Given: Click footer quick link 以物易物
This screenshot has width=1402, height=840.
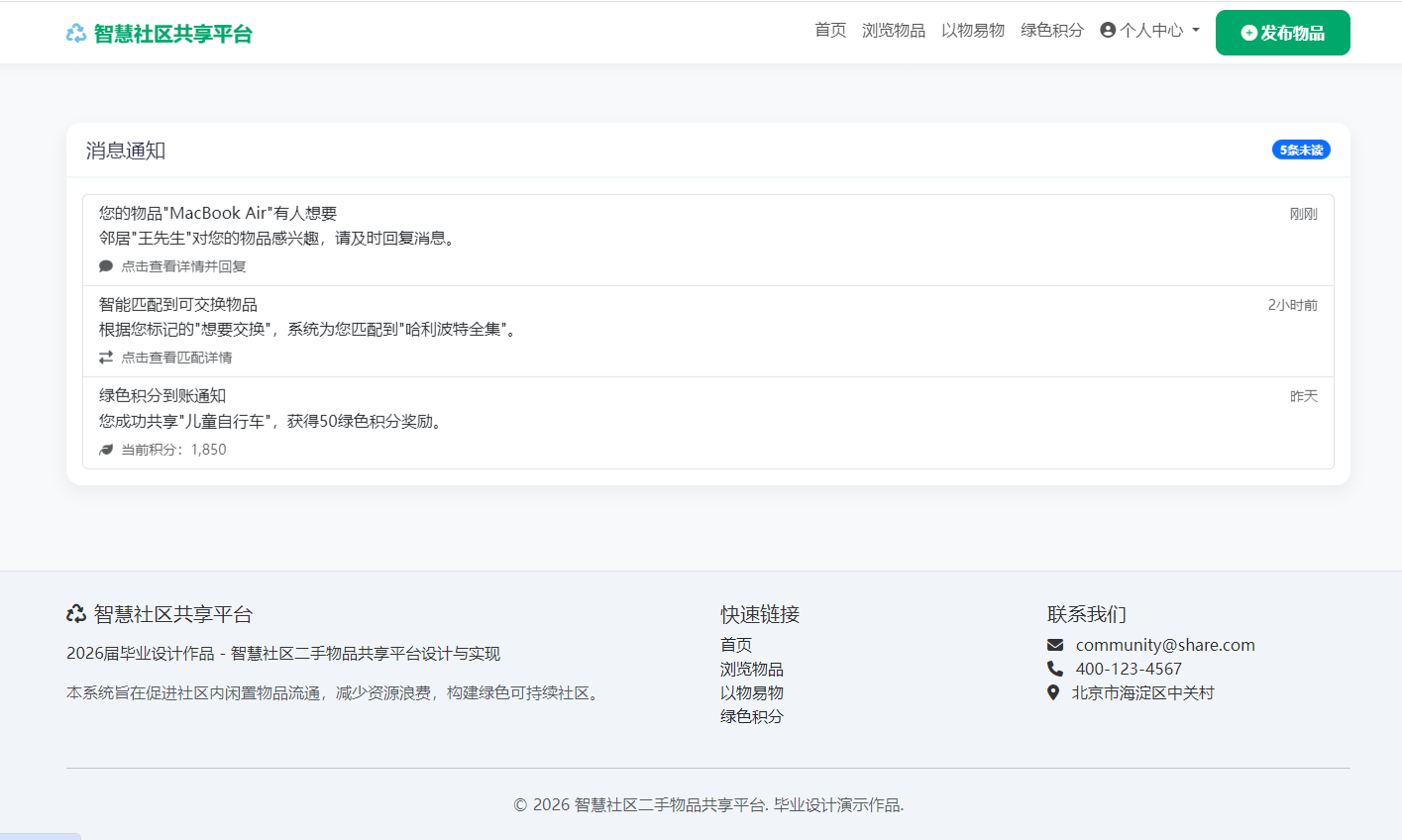Looking at the screenshot, I should click(x=752, y=693).
